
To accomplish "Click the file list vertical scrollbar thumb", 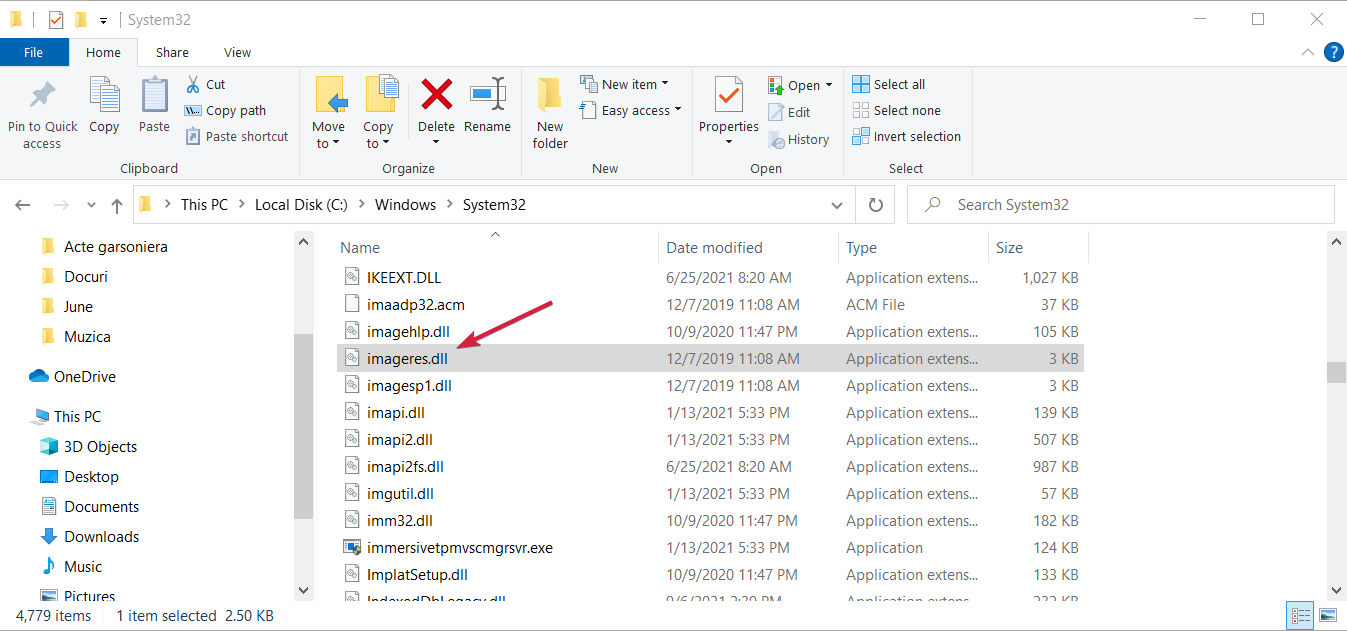I will tap(1336, 372).
